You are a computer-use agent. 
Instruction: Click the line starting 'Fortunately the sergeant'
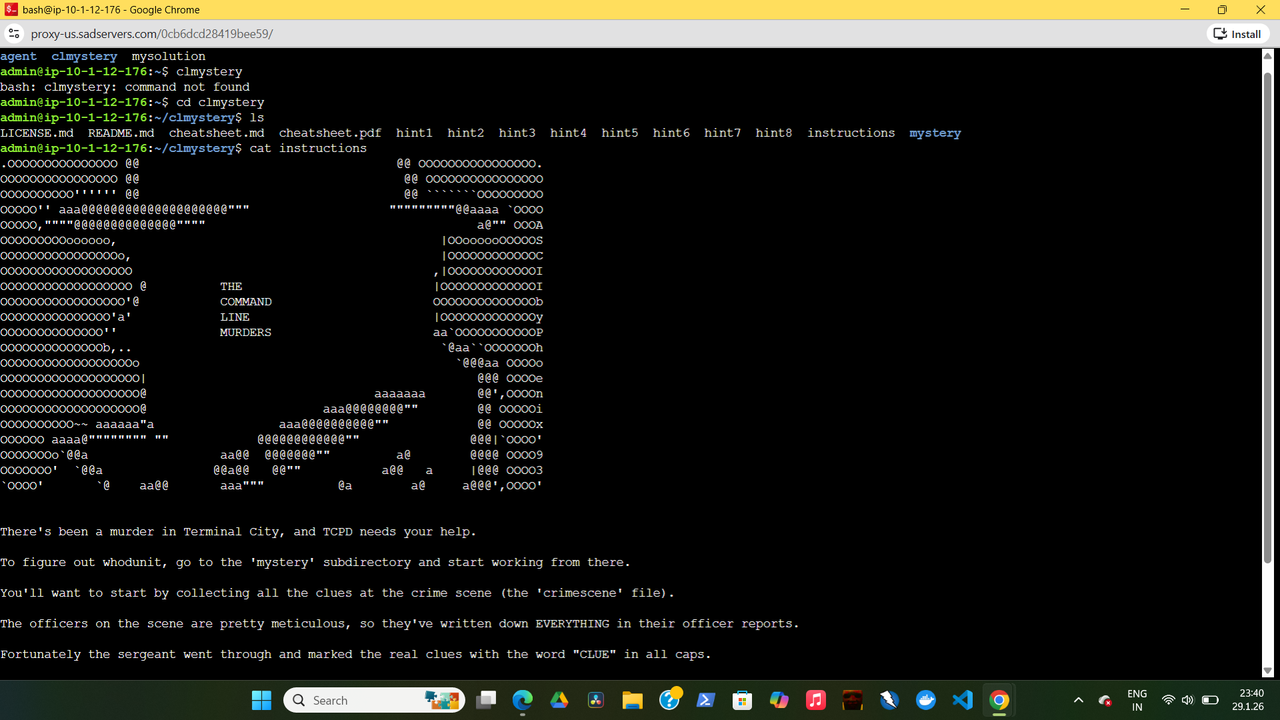point(355,654)
